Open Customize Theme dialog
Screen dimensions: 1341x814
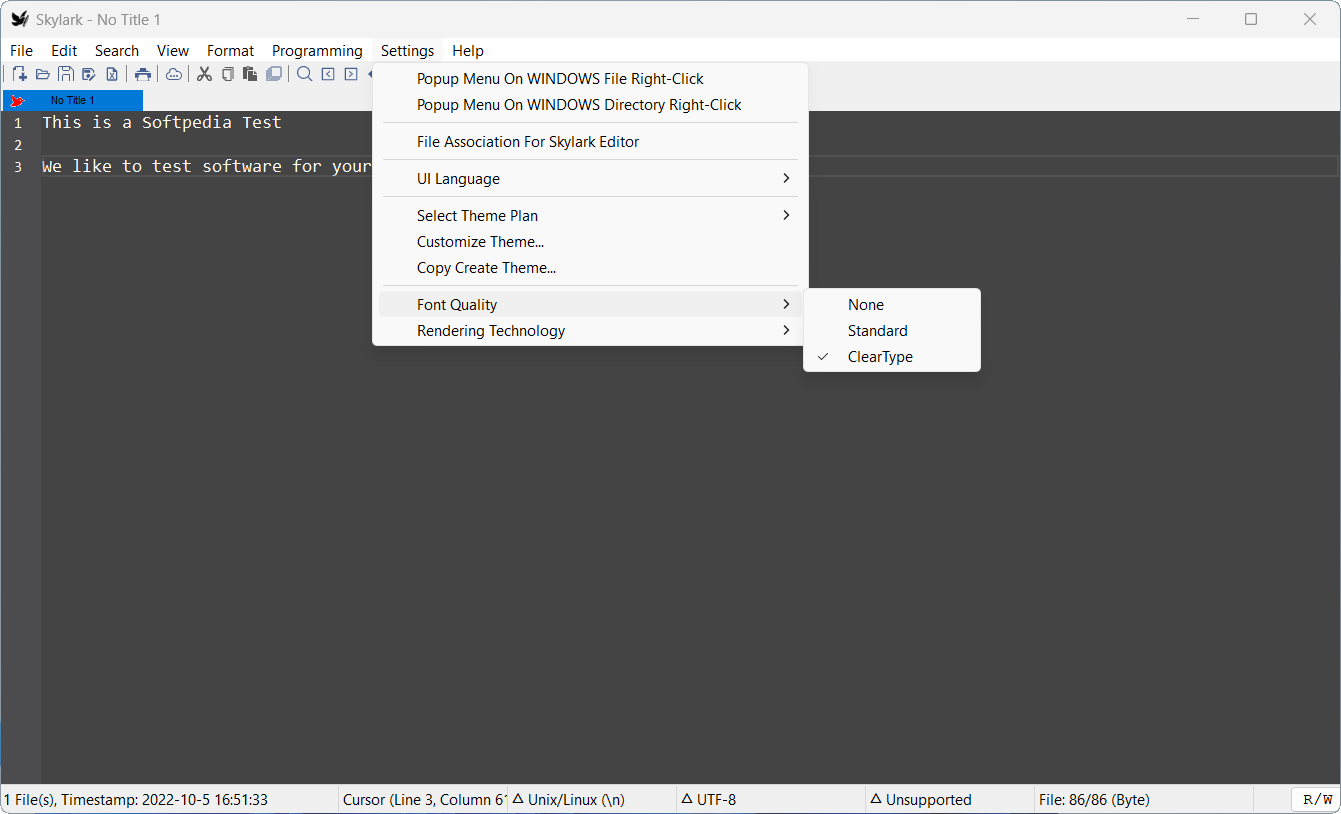click(590, 242)
